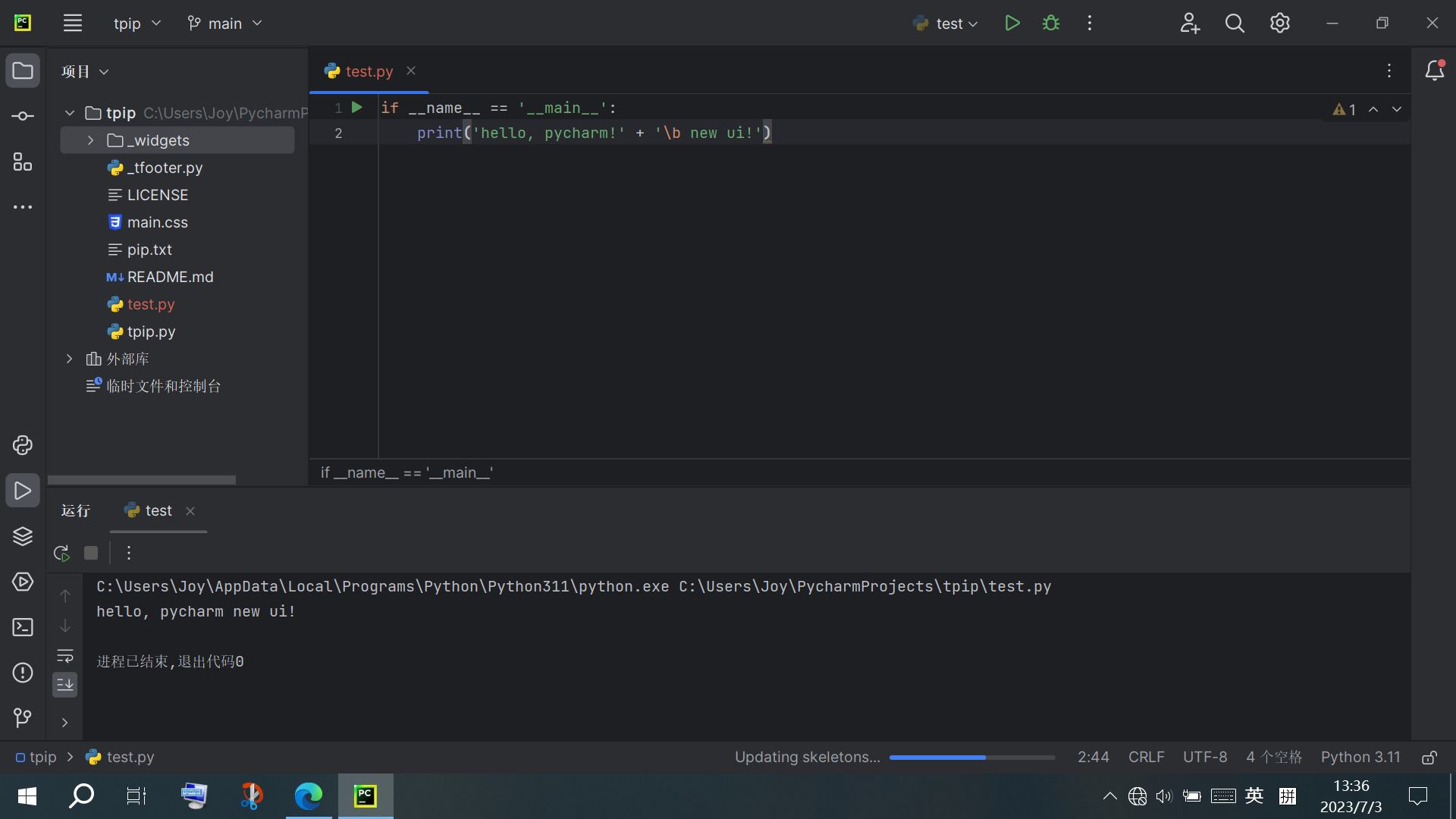Select the test tab in Run panel

pos(158,511)
